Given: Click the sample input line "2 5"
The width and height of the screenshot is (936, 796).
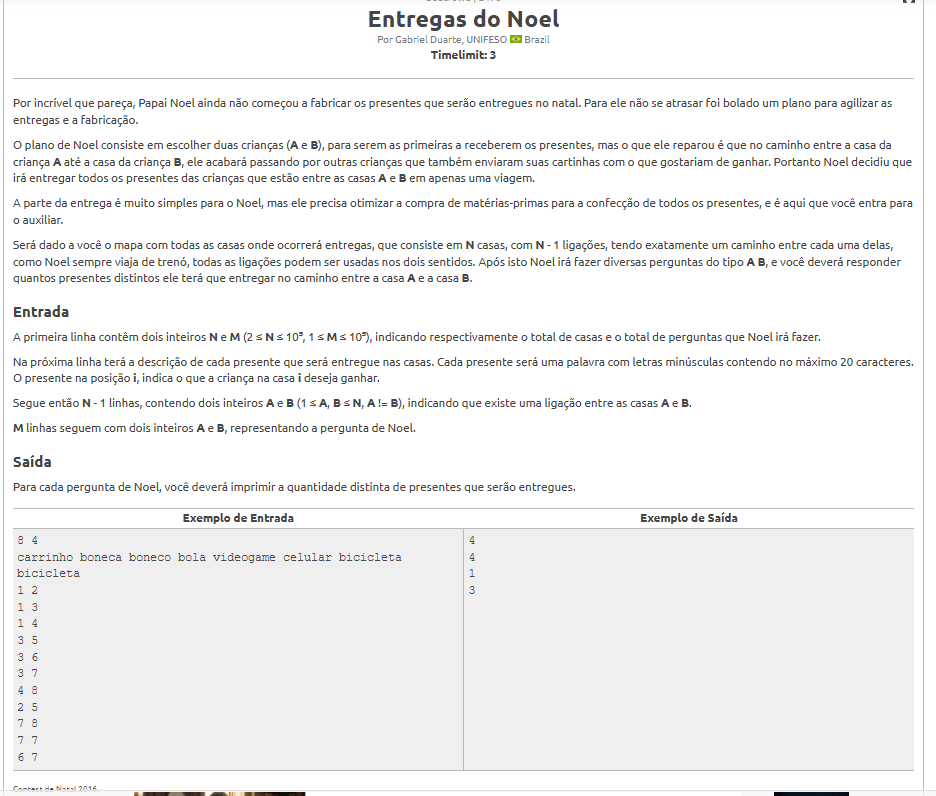Looking at the screenshot, I should (27, 707).
